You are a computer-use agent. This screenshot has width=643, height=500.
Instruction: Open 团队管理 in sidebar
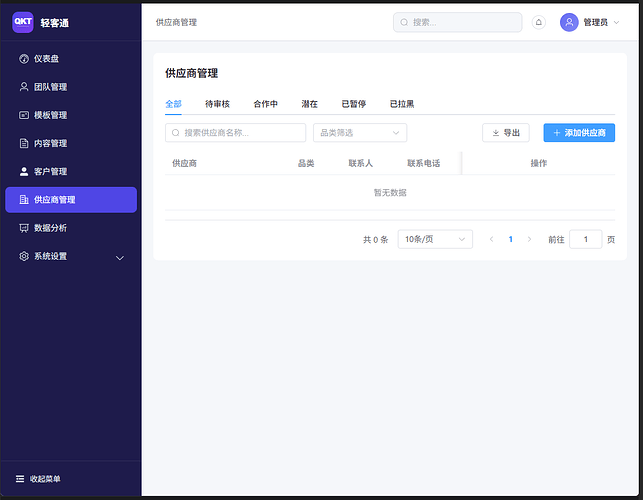[x=71, y=87]
